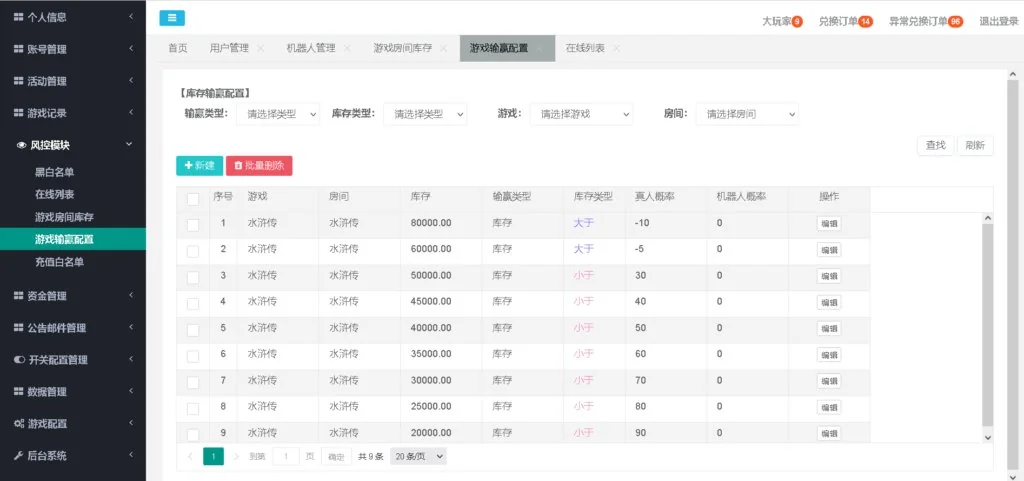Close the 游戏房间库存 tab with its X
The image size is (1024, 481).
click(443, 48)
